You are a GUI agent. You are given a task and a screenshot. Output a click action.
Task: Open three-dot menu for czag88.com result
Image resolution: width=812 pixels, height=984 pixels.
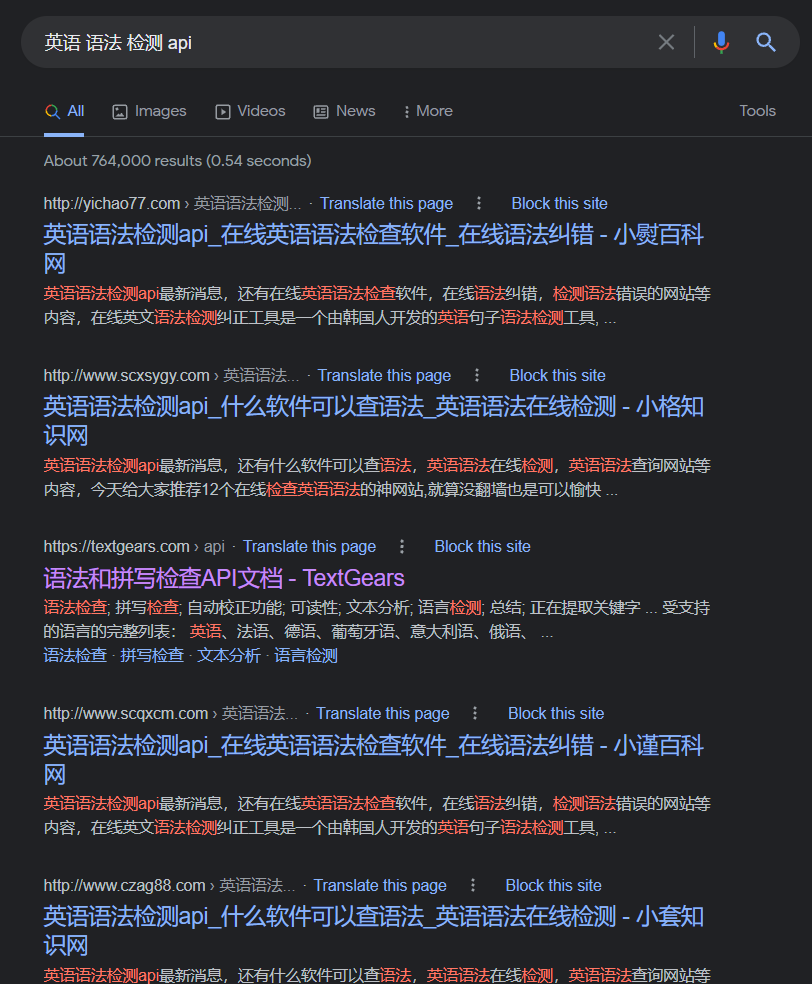coord(473,885)
